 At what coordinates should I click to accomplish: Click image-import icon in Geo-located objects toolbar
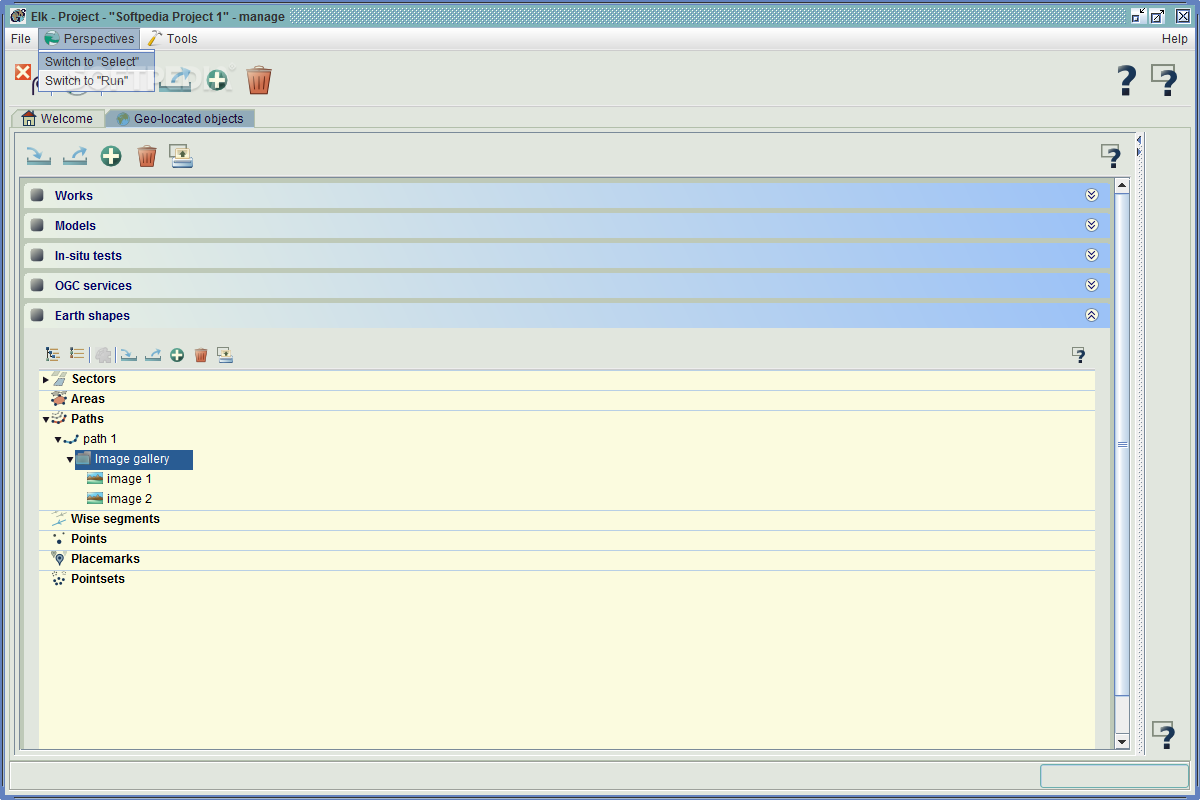pyautogui.click(x=181, y=156)
